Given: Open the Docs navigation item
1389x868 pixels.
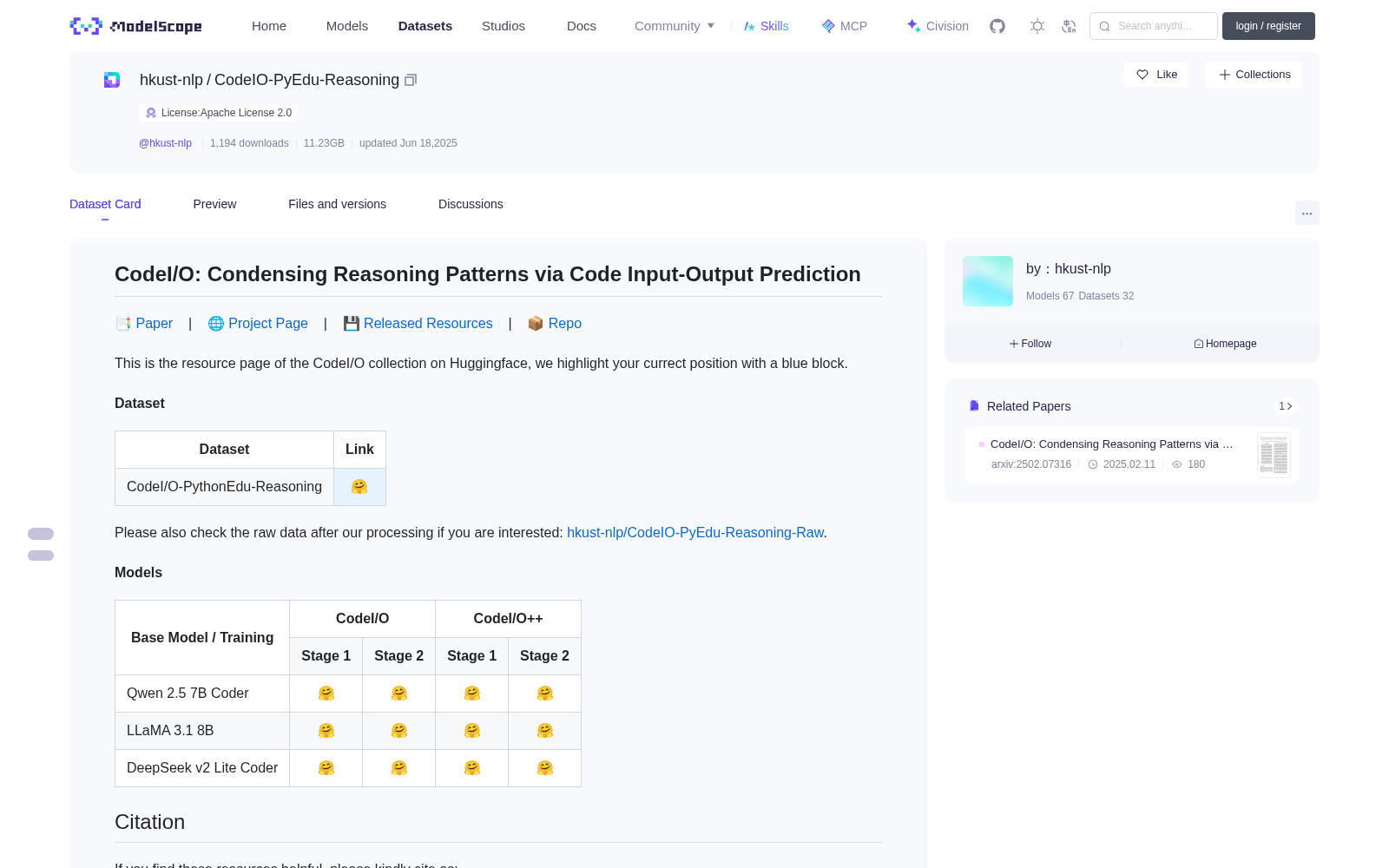Looking at the screenshot, I should 582,26.
